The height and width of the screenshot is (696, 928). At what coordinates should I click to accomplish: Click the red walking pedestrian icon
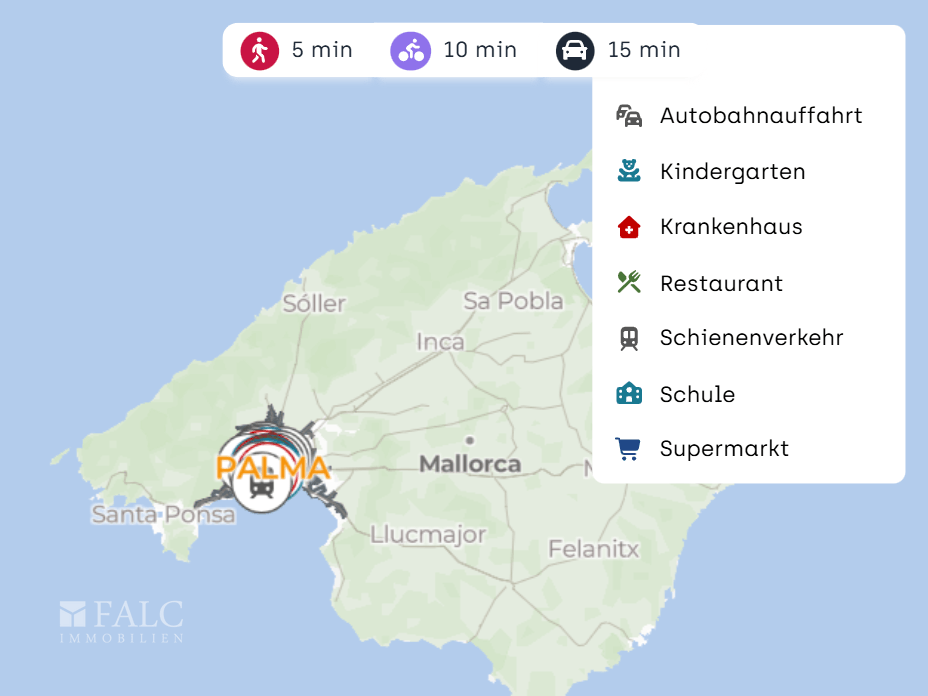click(259, 50)
